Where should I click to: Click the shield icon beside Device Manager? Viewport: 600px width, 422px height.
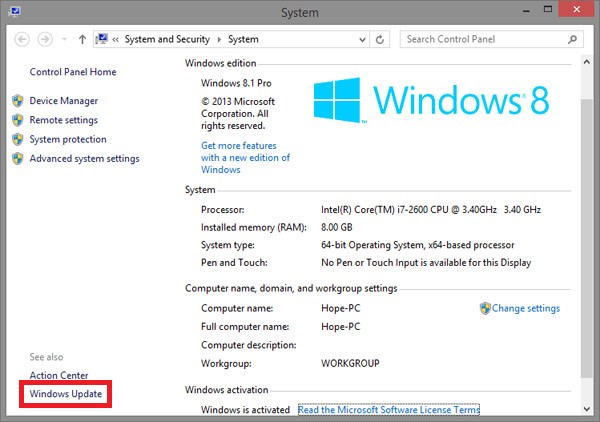pyautogui.click(x=18, y=101)
